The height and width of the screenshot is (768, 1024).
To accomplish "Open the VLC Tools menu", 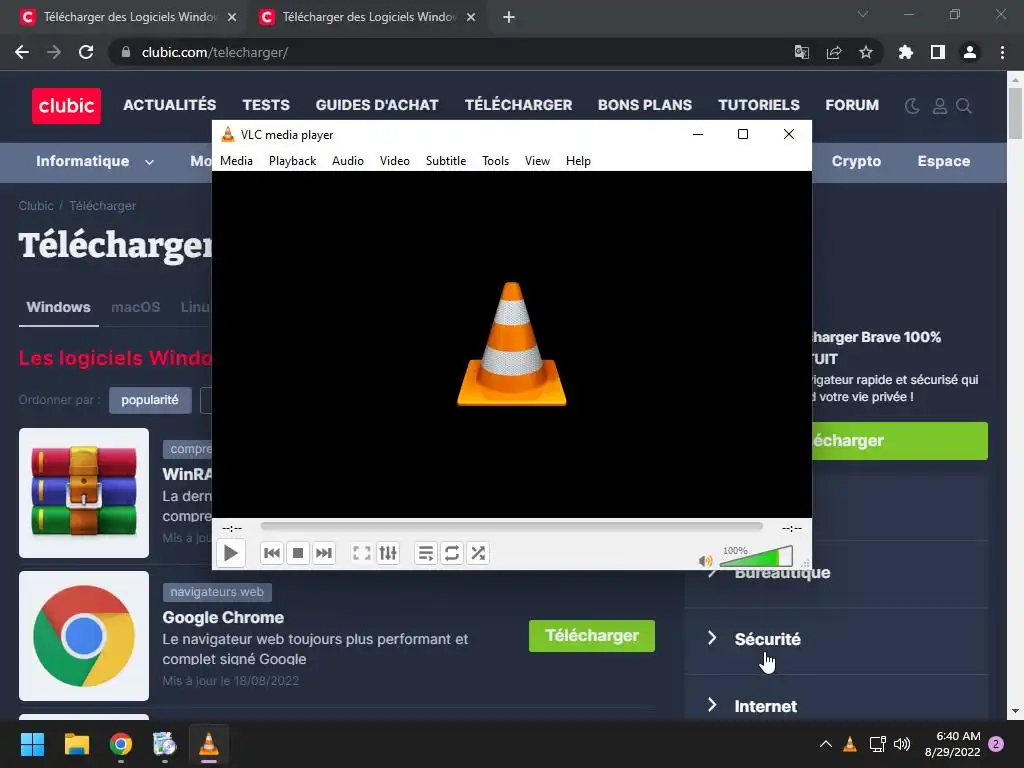I will pyautogui.click(x=495, y=161).
